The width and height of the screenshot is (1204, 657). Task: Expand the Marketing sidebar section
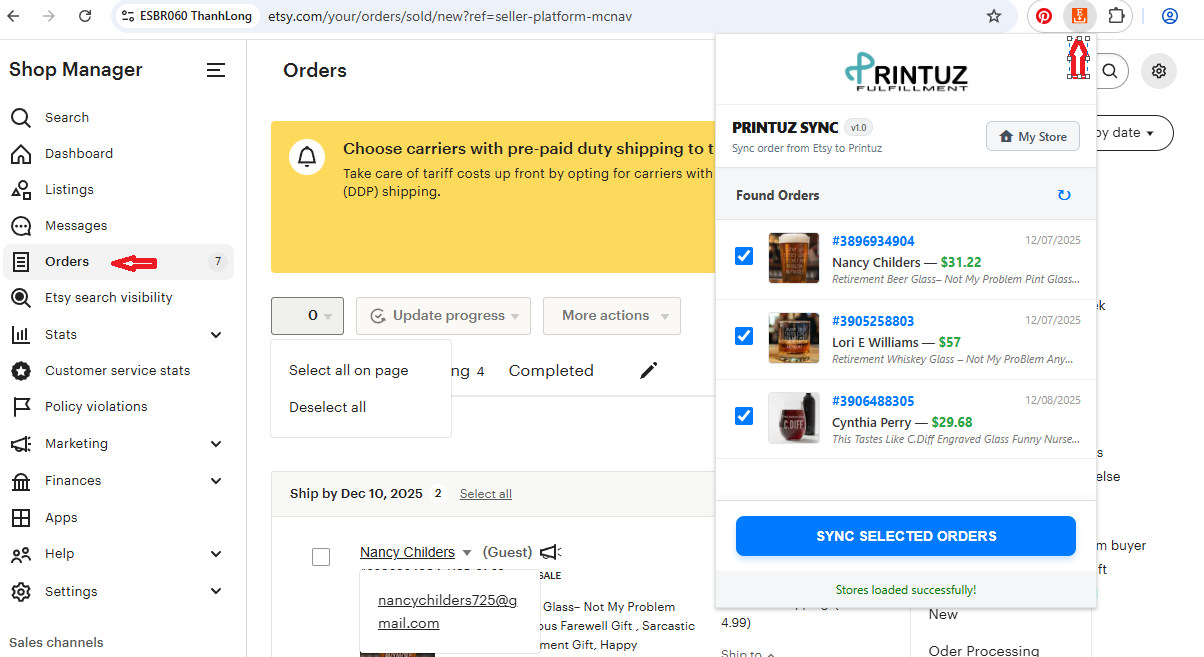point(216,444)
